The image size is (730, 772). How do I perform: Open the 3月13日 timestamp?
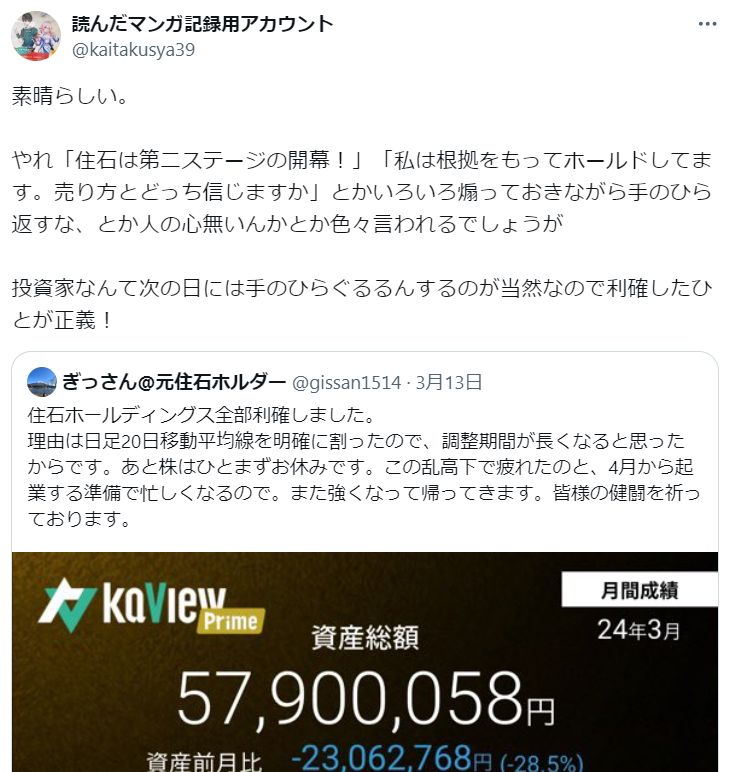tap(448, 382)
